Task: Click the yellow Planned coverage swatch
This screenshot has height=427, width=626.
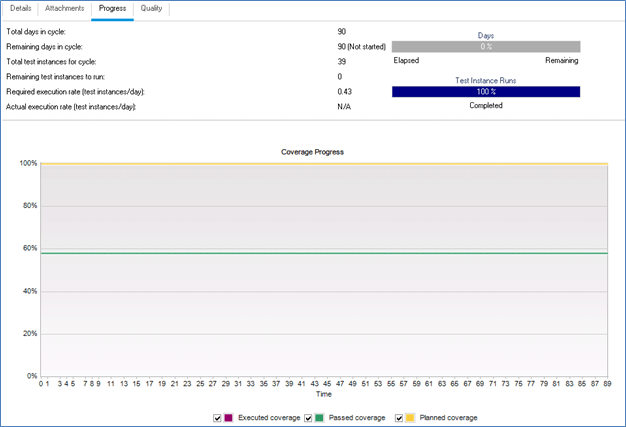Action: 410,417
